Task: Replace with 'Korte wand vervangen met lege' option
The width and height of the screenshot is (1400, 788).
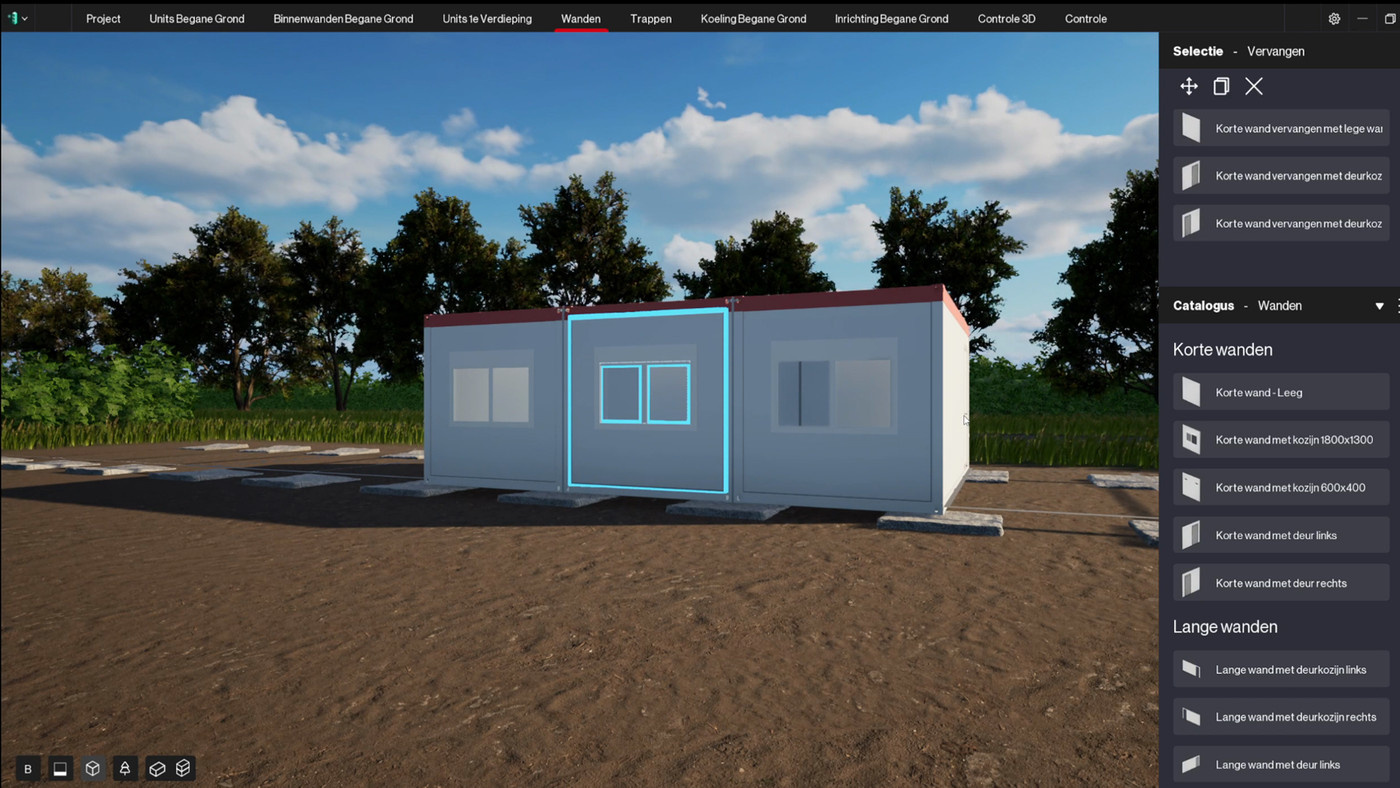Action: point(1281,129)
